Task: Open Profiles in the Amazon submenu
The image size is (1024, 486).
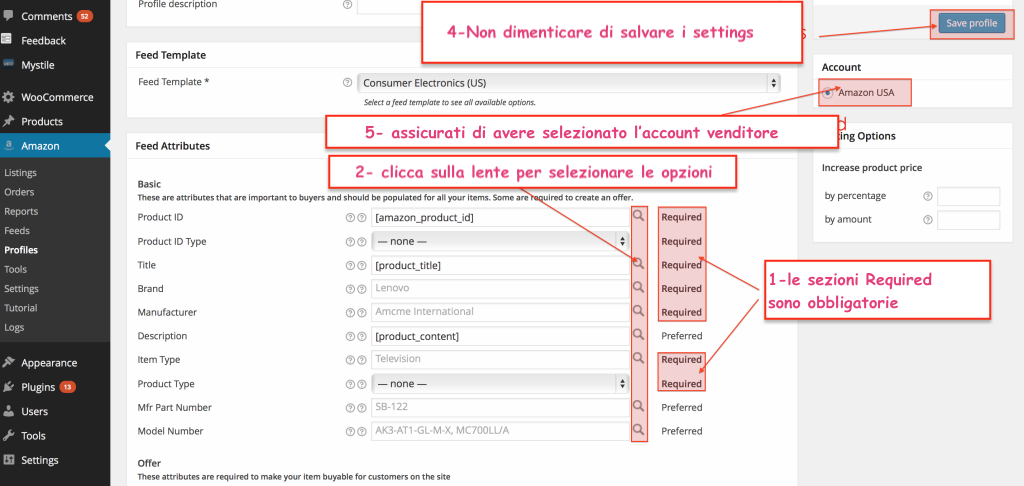Action: 21,250
